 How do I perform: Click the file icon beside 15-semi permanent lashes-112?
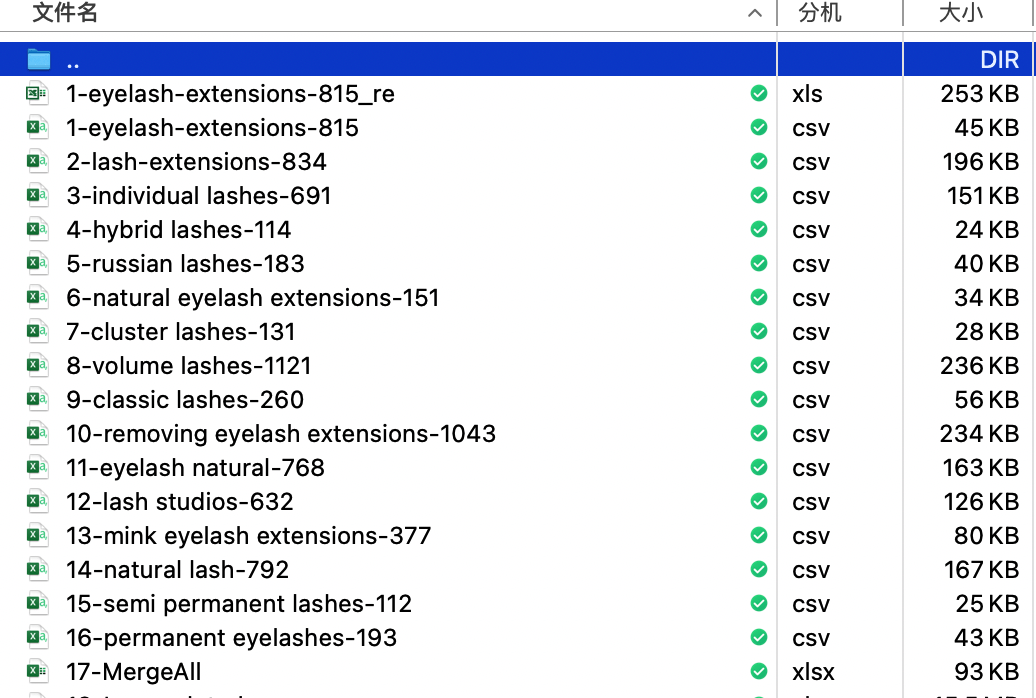[37, 604]
